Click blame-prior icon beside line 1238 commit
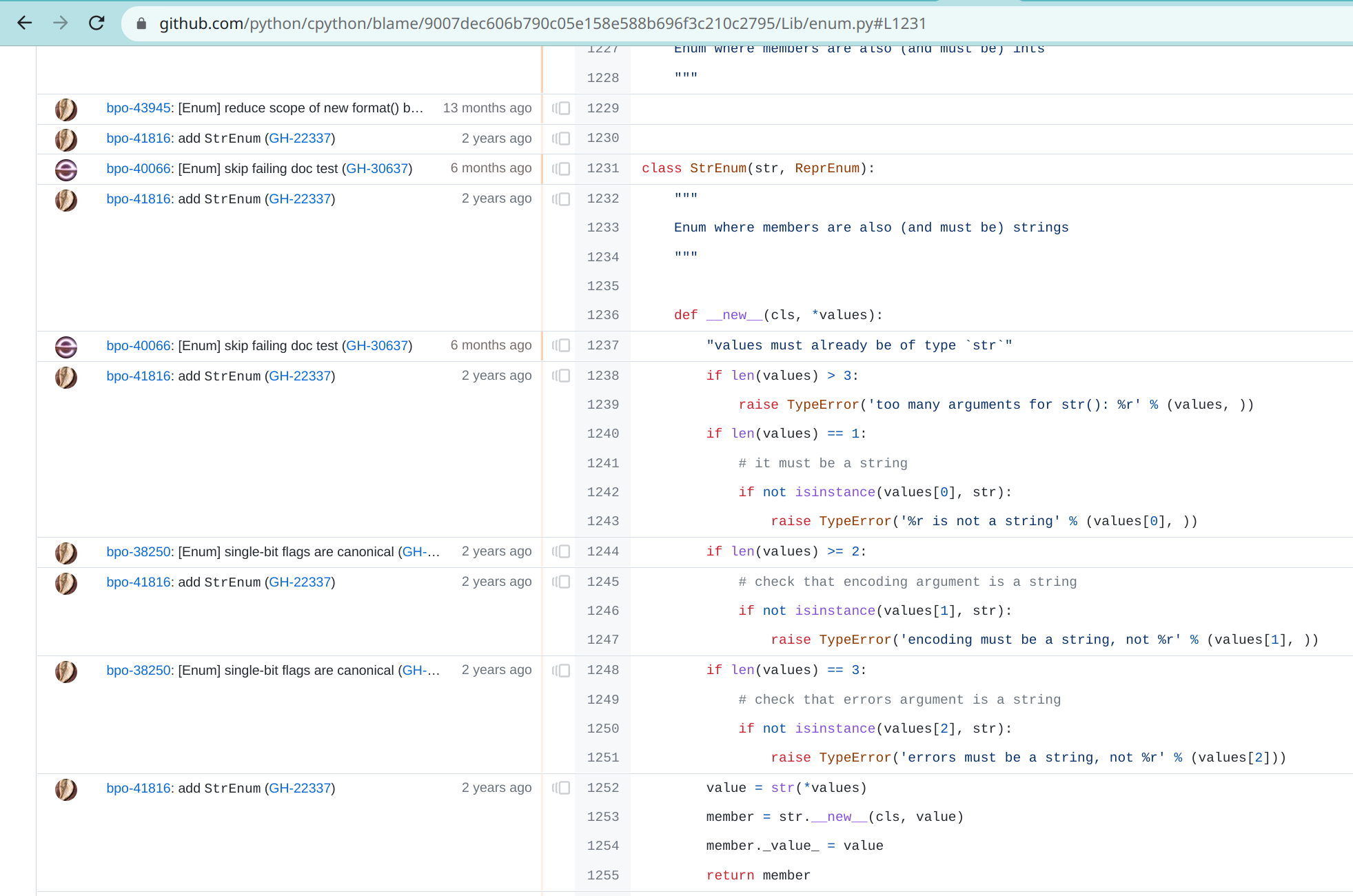1353x896 pixels. pyautogui.click(x=560, y=376)
